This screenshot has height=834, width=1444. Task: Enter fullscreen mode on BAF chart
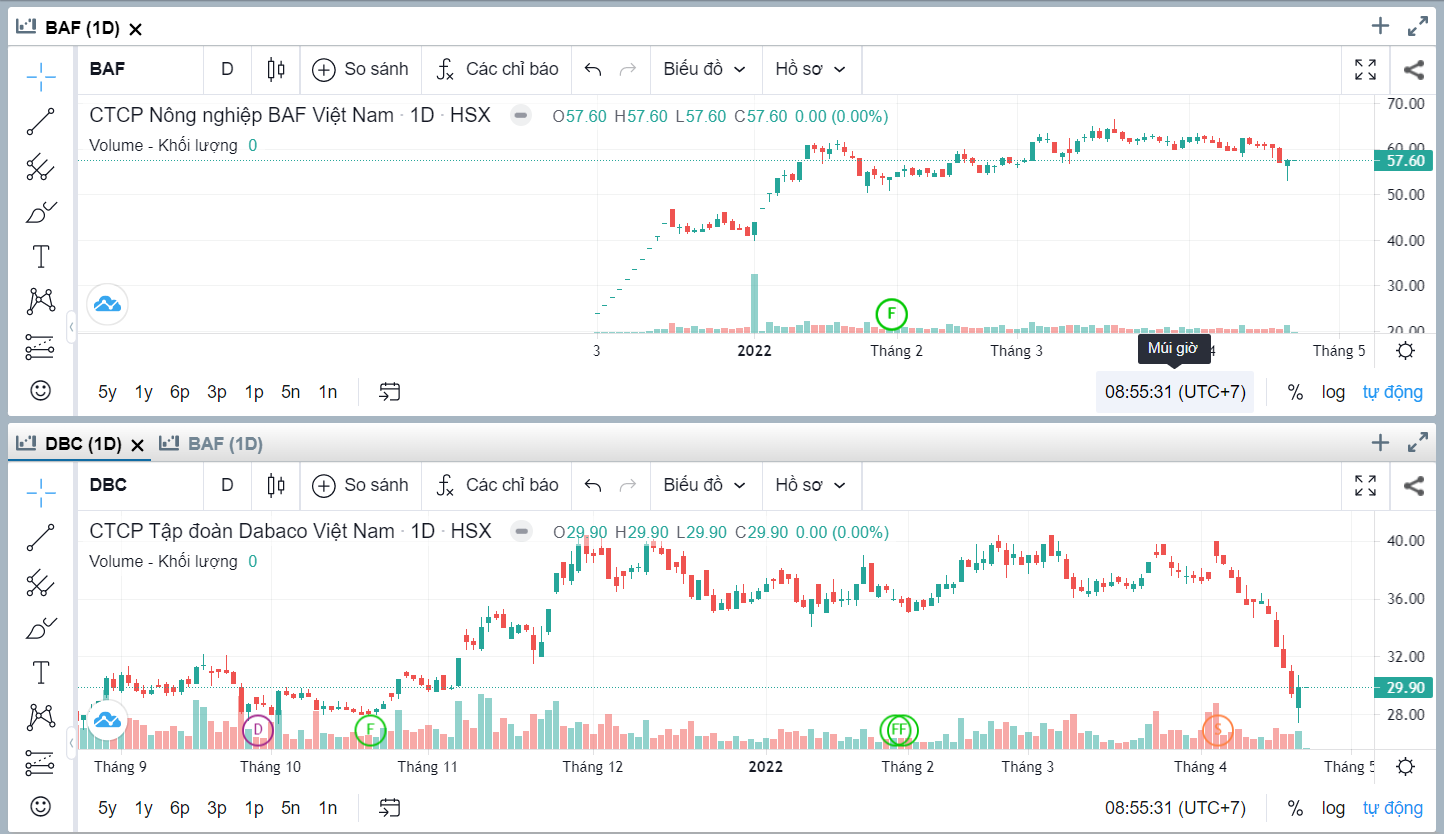(x=1365, y=69)
